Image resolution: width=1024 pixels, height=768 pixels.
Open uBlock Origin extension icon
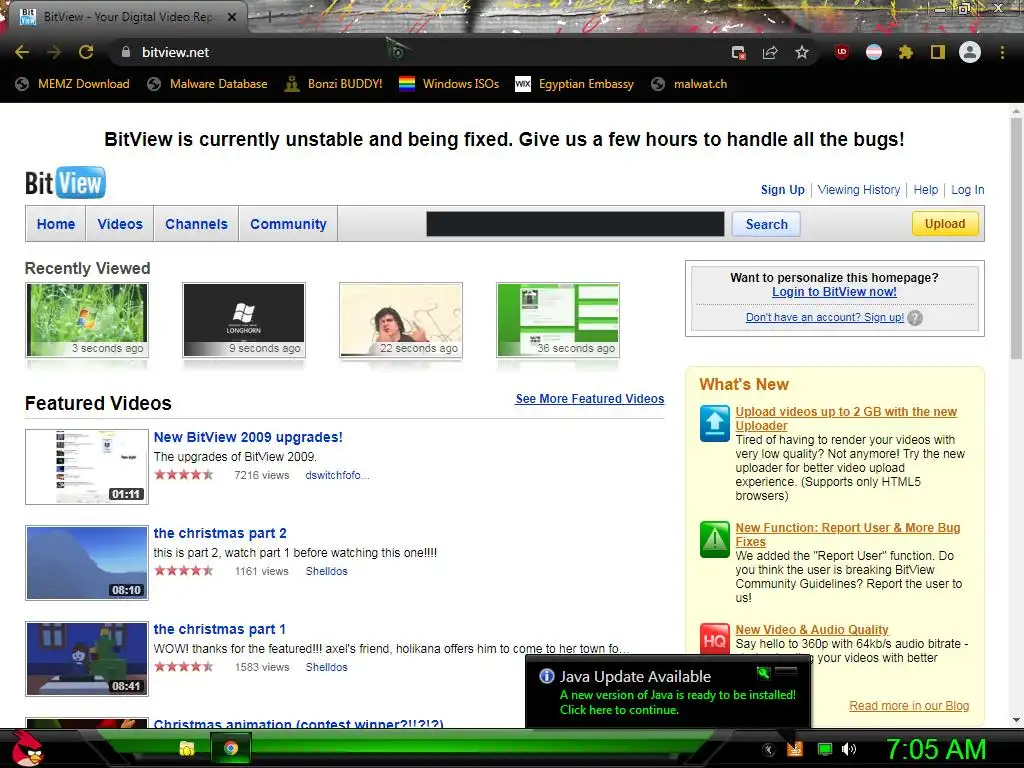[x=842, y=52]
